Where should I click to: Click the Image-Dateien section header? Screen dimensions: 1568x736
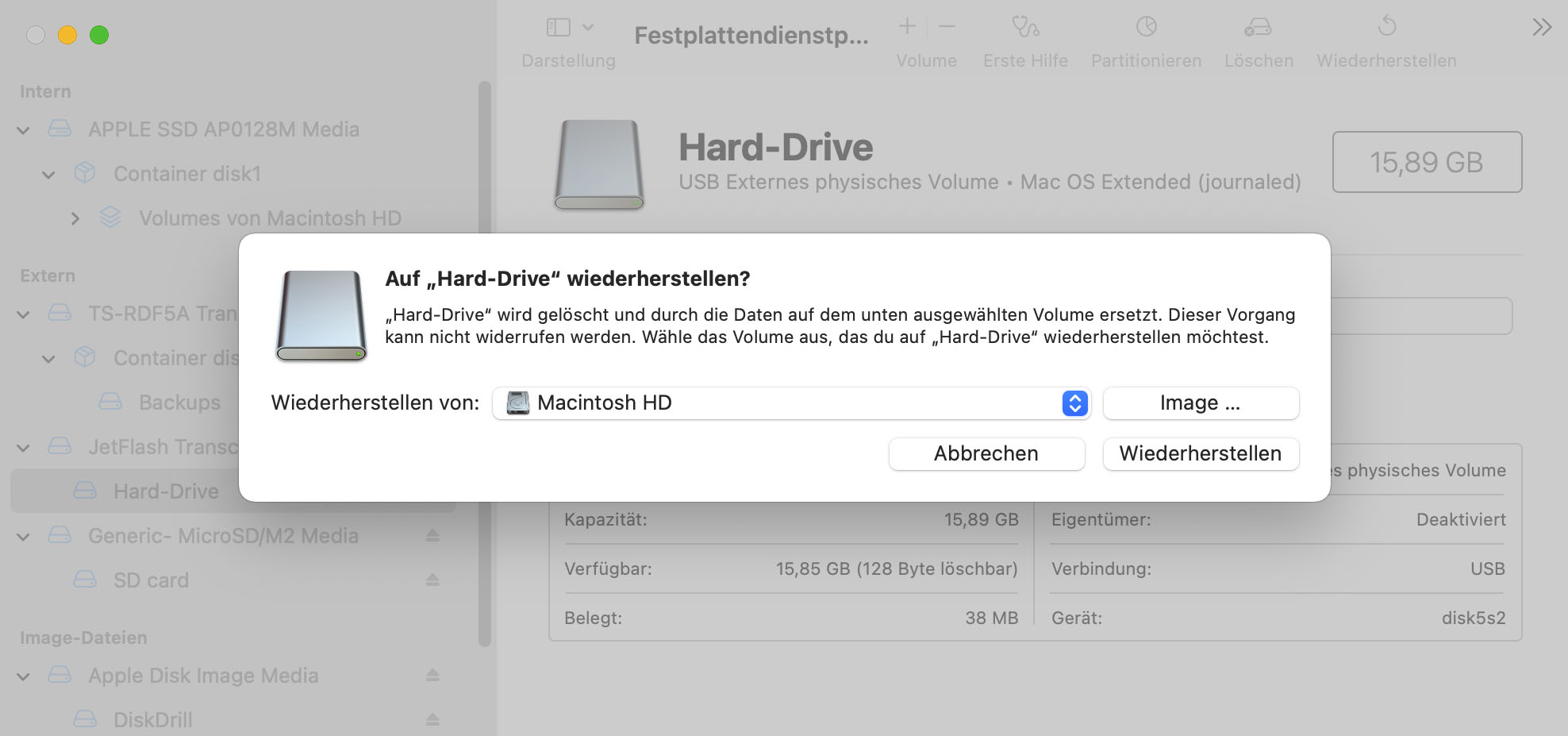click(83, 638)
